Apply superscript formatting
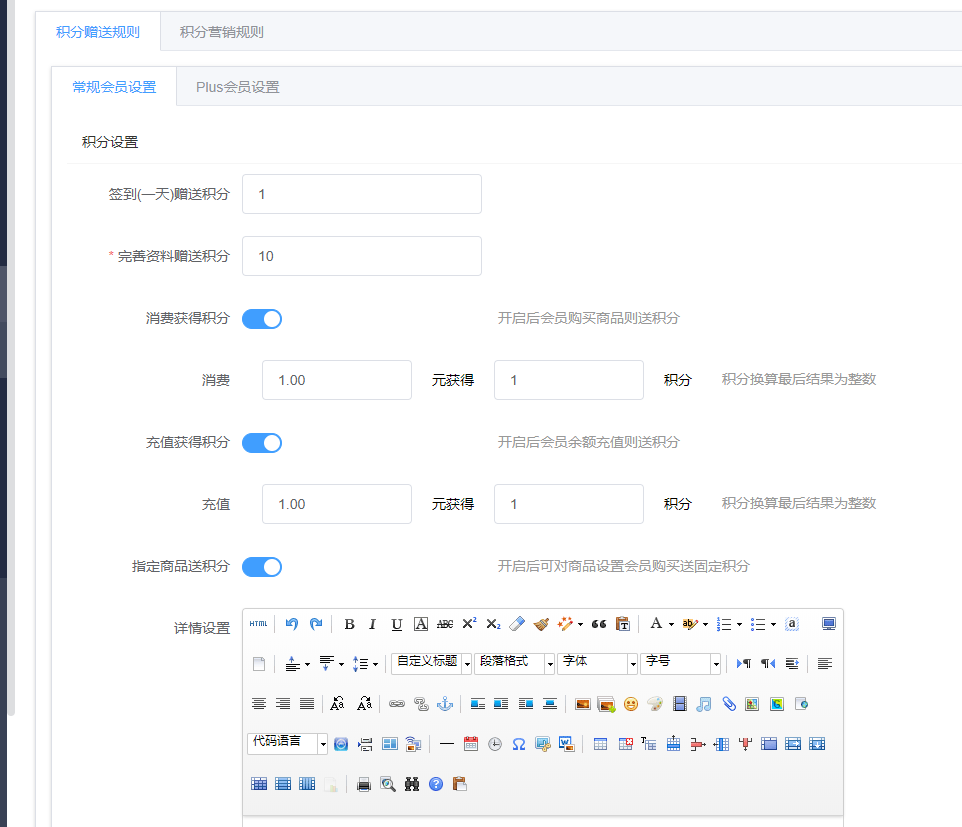The image size is (962, 827). [469, 624]
